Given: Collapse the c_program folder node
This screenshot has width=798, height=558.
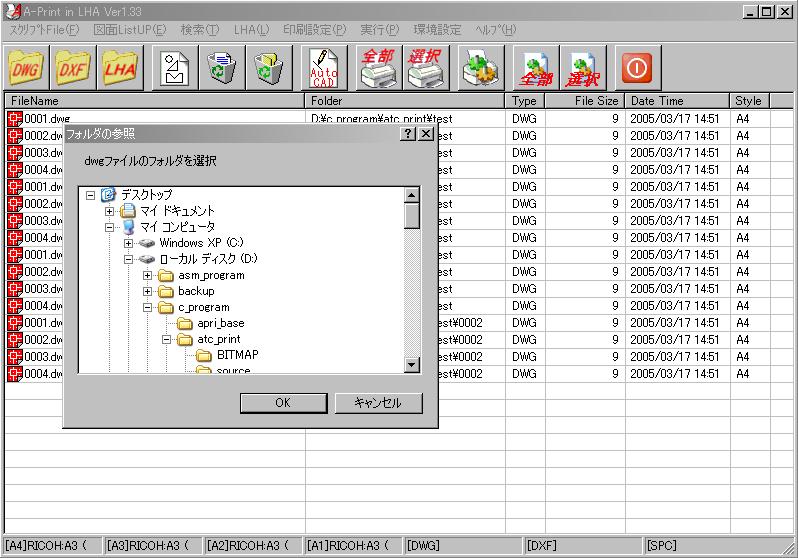Looking at the screenshot, I should [x=148, y=307].
